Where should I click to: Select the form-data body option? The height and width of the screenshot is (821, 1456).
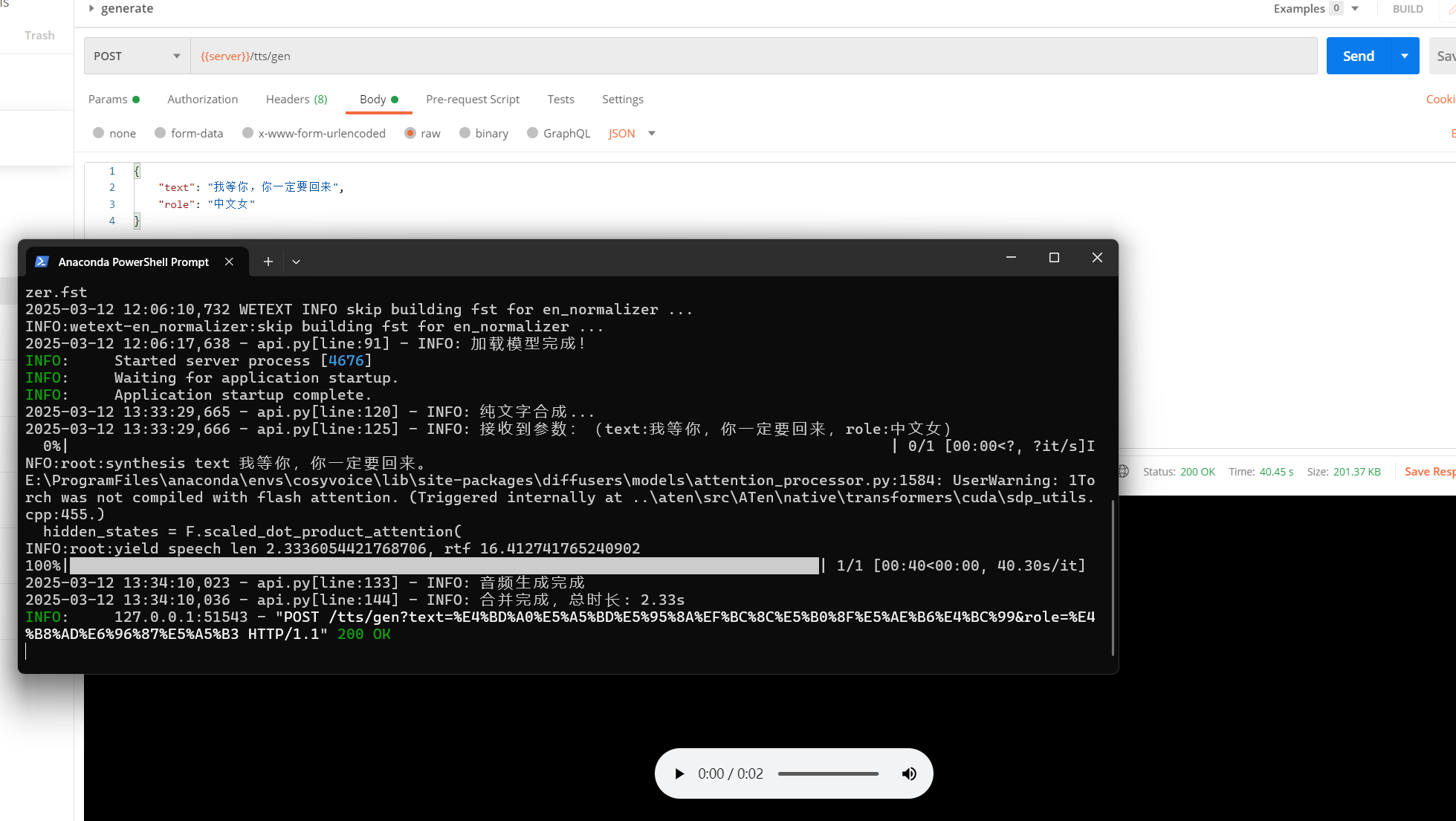tap(160, 133)
